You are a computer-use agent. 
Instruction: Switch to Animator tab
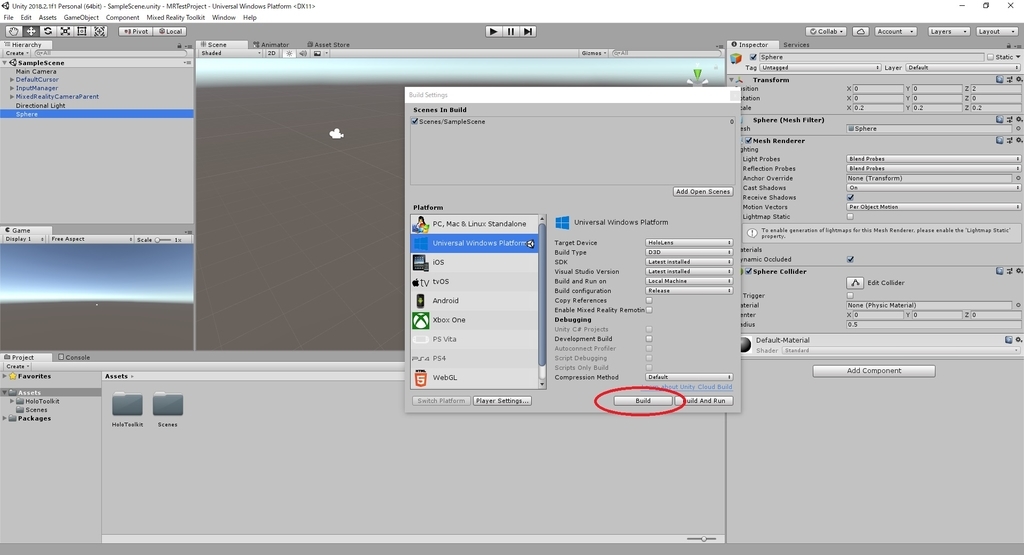coord(271,45)
